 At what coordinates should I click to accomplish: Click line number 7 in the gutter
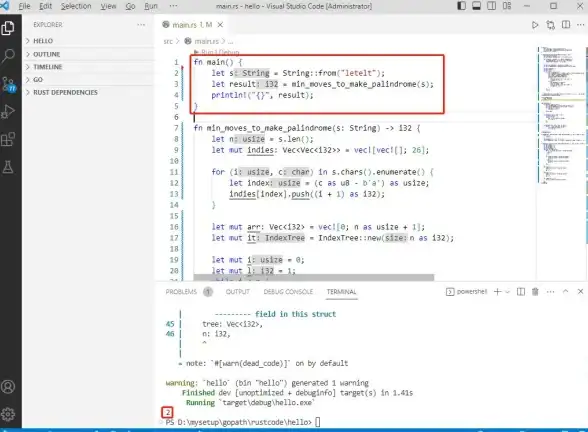(x=176, y=128)
